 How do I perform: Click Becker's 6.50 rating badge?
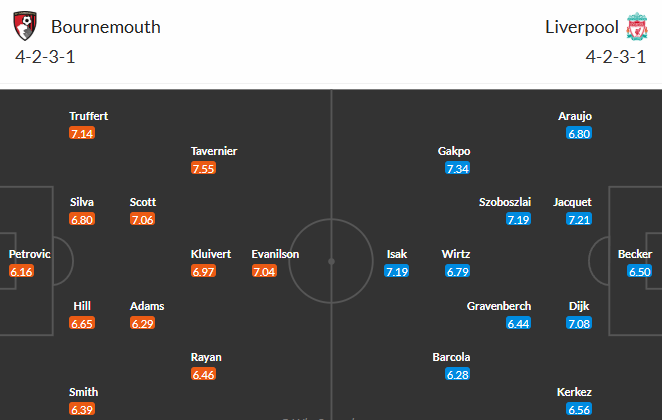(639, 271)
